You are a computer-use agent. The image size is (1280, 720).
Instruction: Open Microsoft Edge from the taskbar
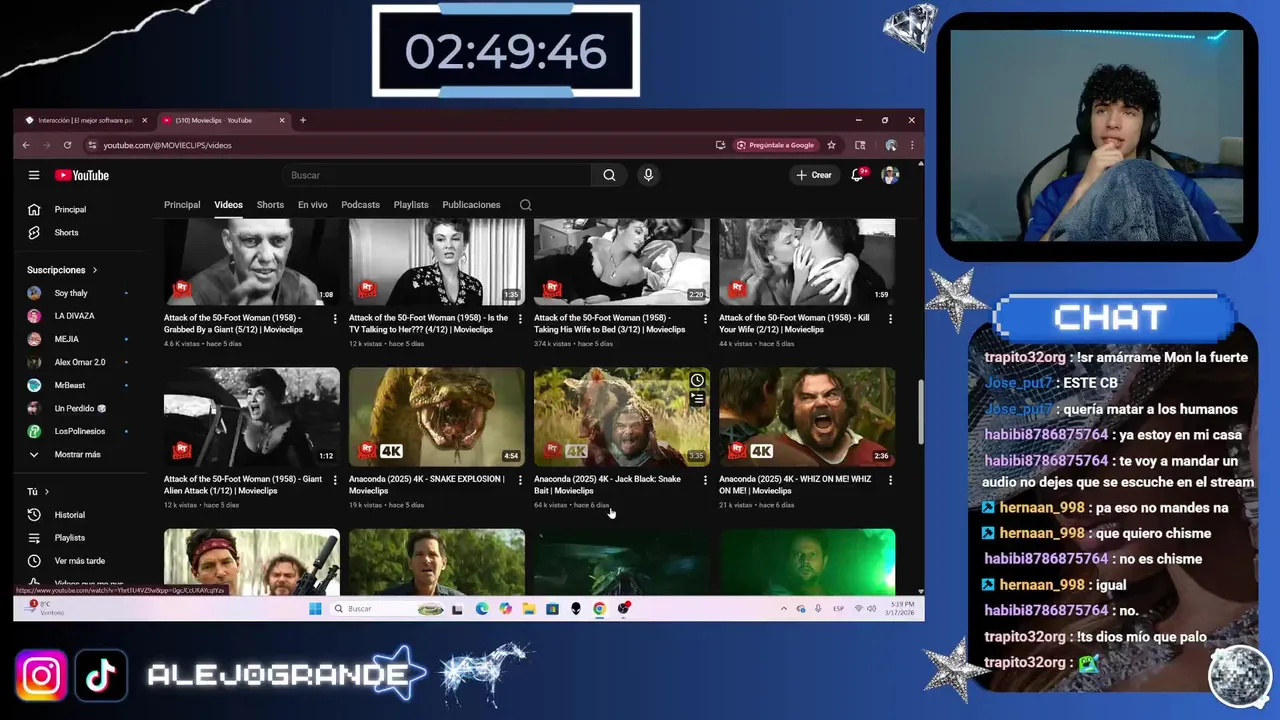pos(482,608)
